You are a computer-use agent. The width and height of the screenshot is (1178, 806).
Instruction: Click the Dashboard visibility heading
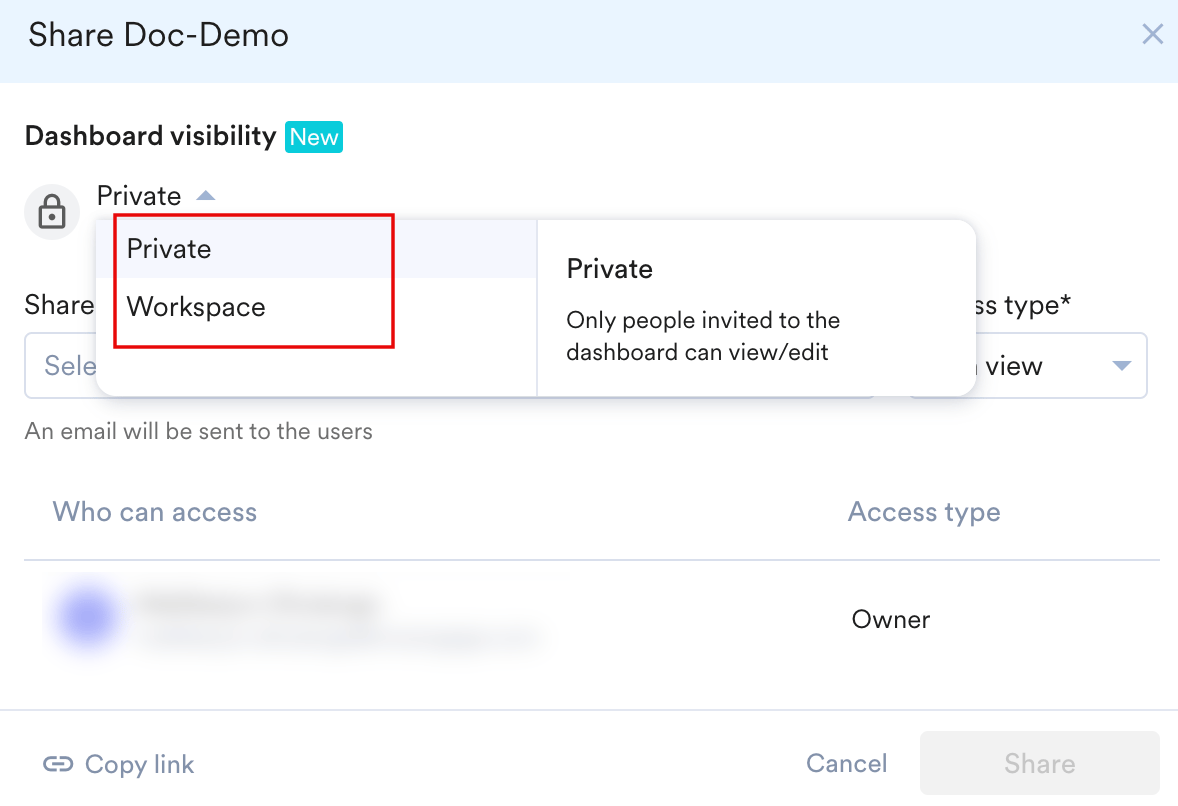click(x=150, y=136)
